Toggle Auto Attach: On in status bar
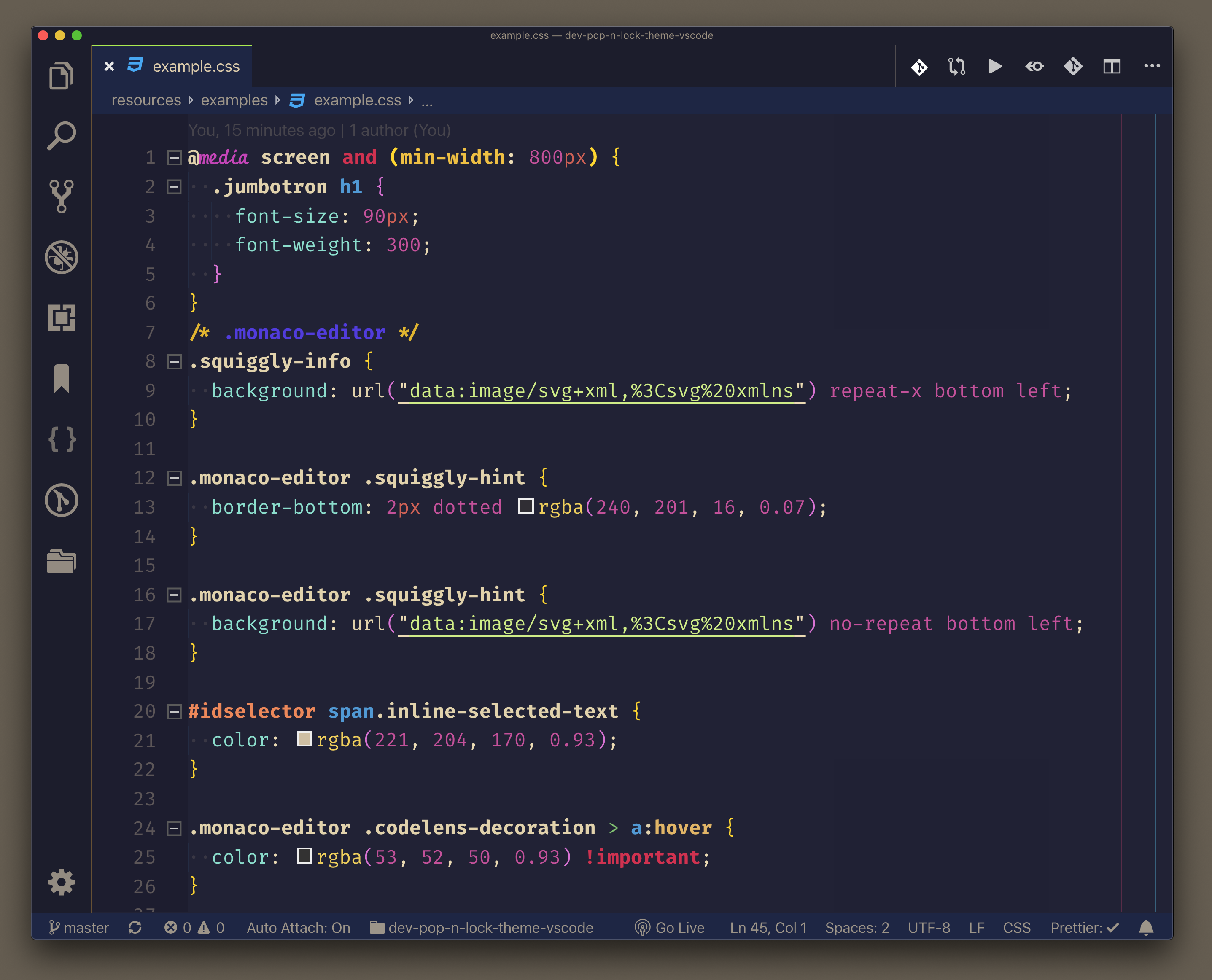1212x980 pixels. (x=298, y=928)
